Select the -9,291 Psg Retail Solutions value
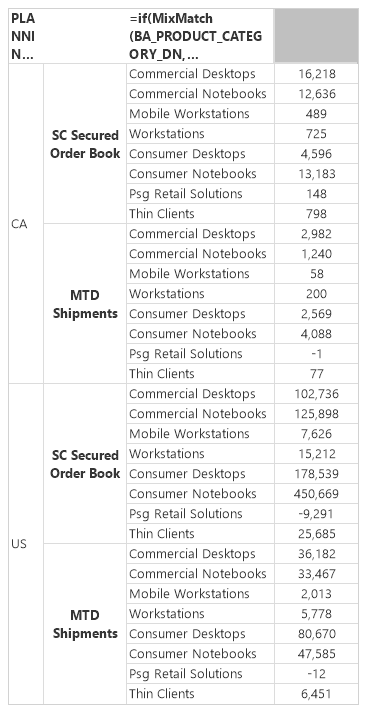Image resolution: width=376 pixels, height=714 pixels. tap(316, 514)
